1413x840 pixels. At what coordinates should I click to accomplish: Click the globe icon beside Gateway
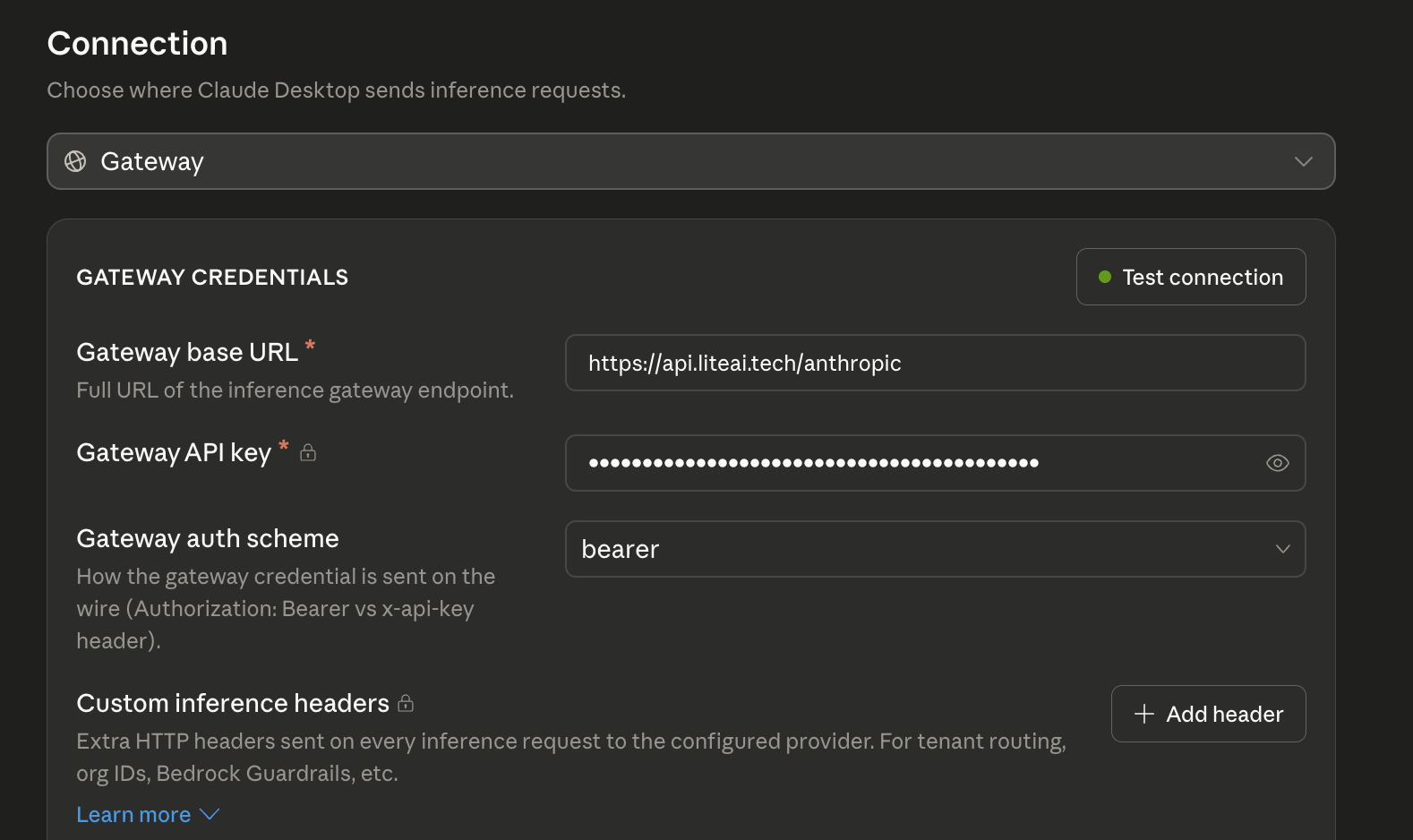[75, 161]
